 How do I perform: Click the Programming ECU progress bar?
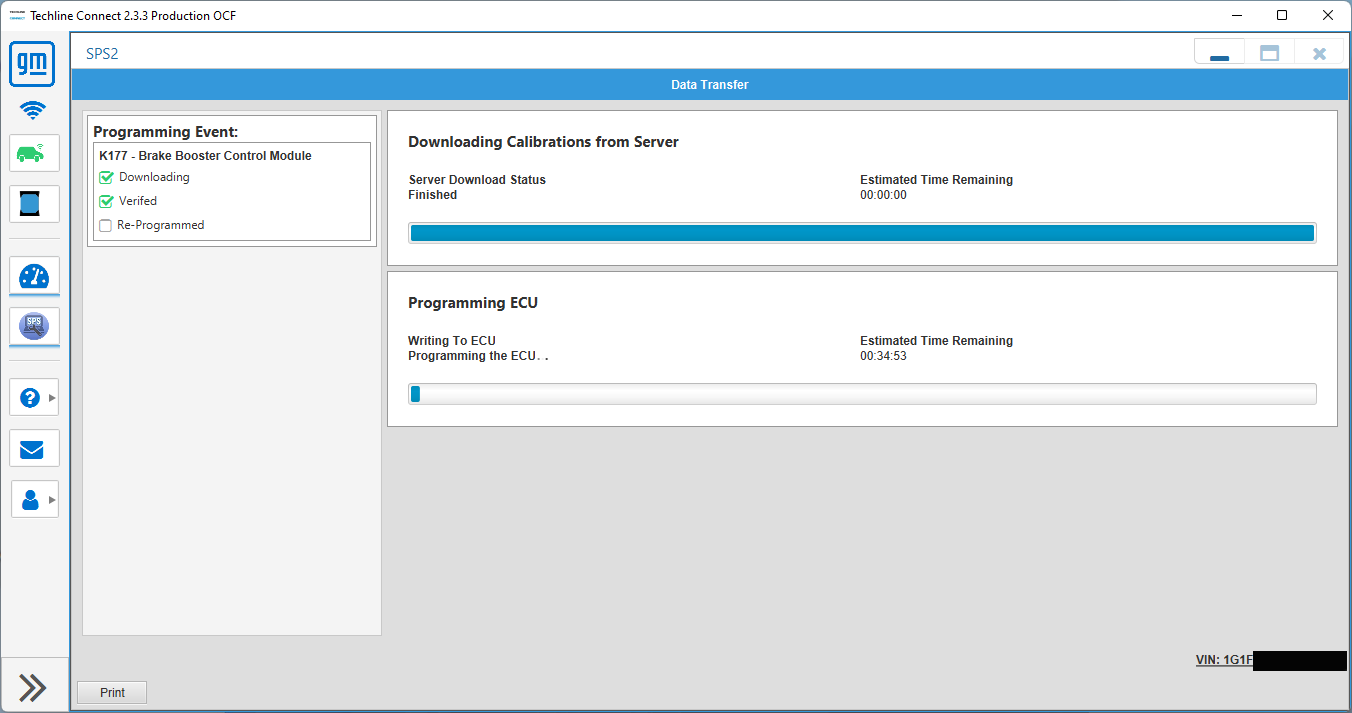(x=862, y=394)
